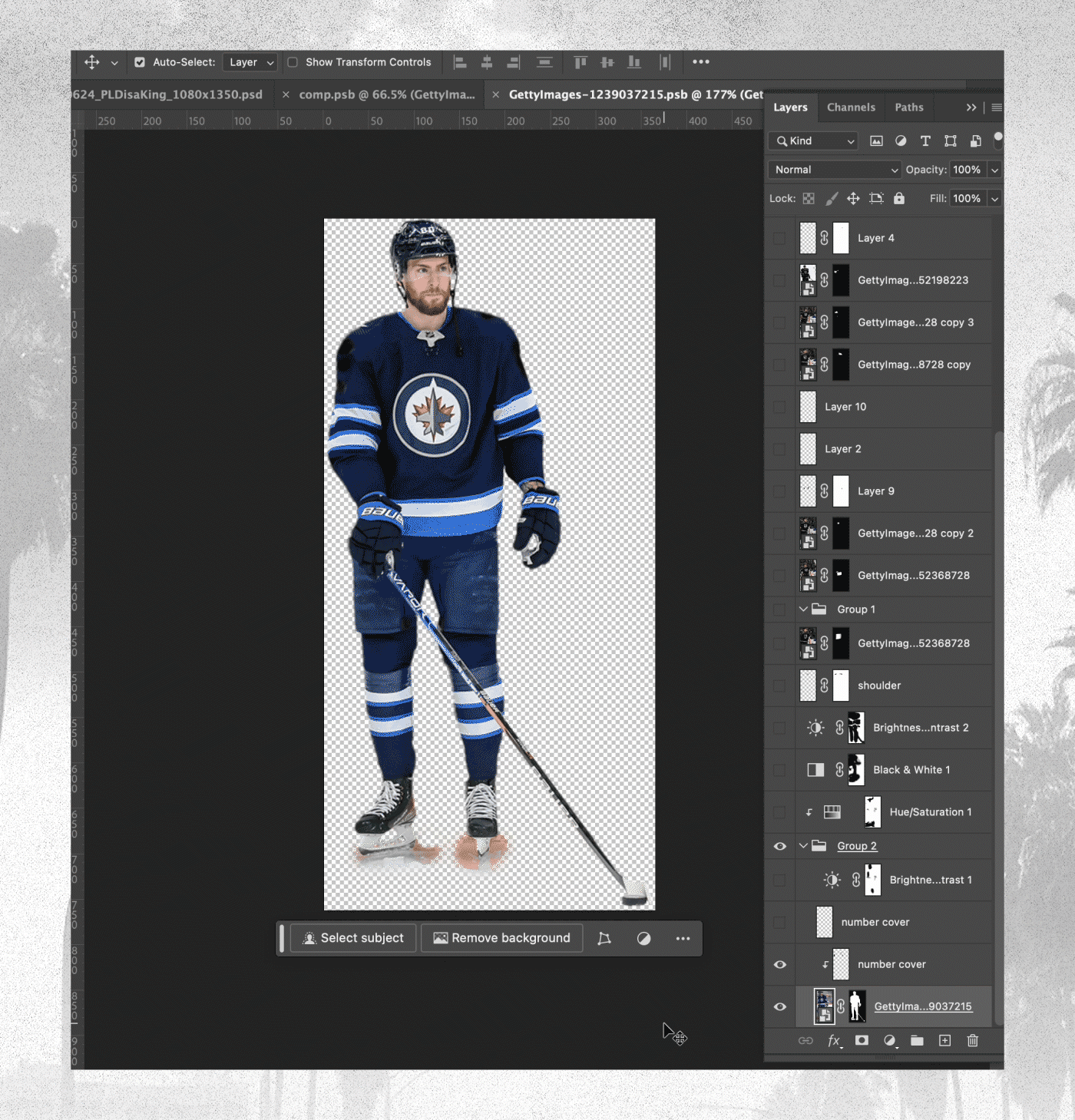Switch to the Channels tab

(x=851, y=107)
